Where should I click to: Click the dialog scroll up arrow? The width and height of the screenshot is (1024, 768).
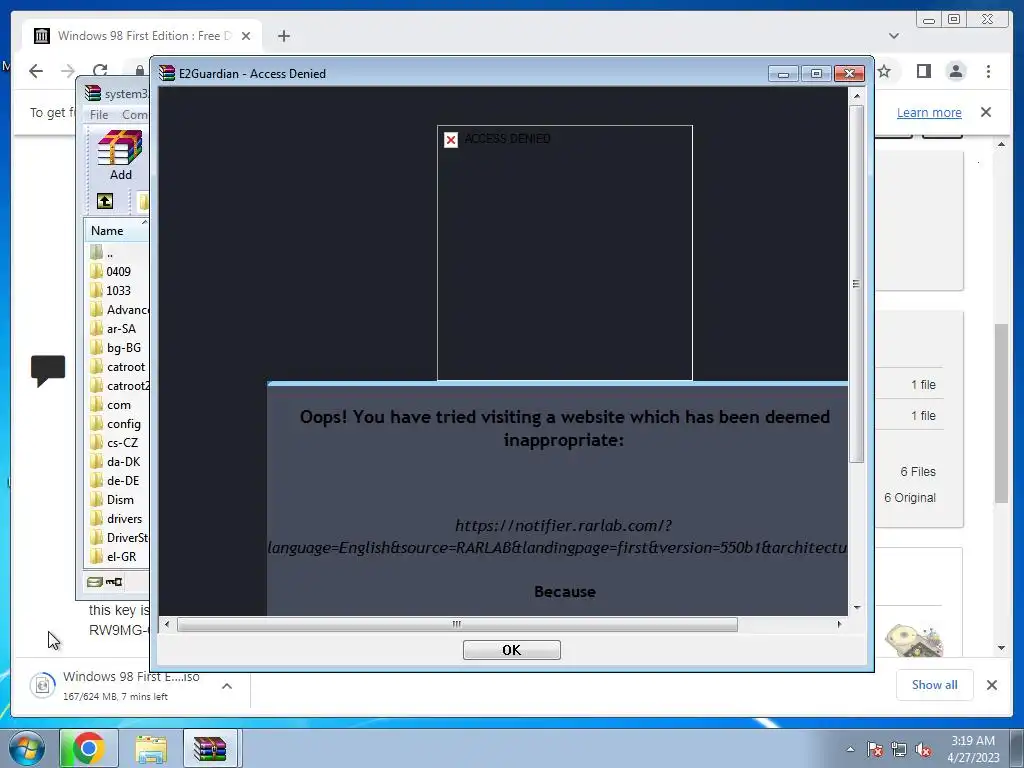pyautogui.click(x=856, y=96)
